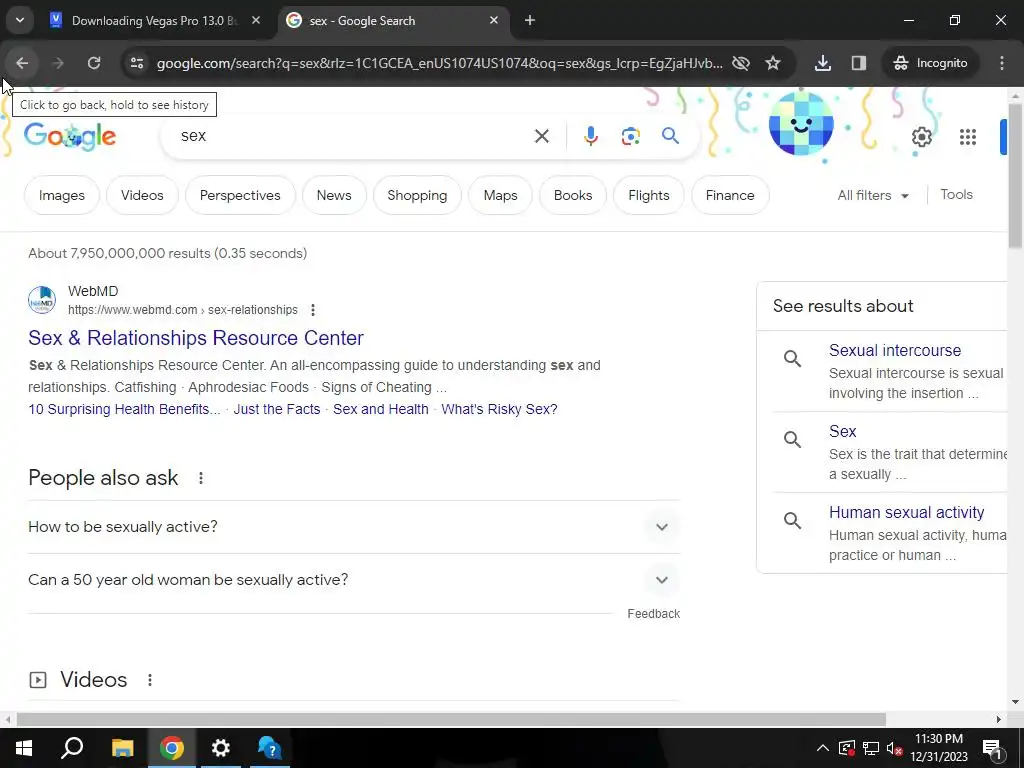Reload the page with the refresh icon

94,63
